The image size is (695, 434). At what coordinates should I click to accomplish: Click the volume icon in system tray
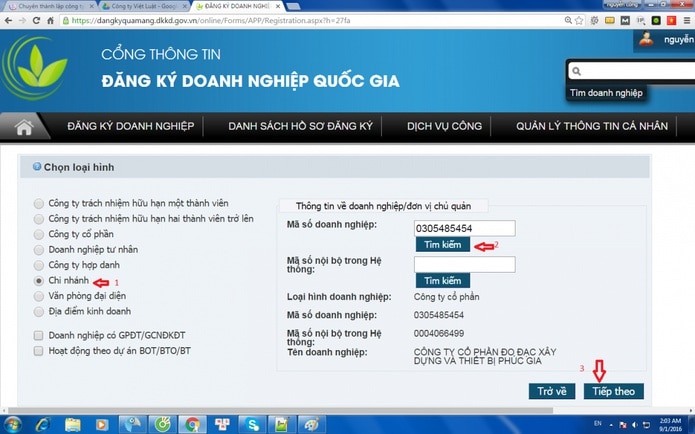click(635, 425)
